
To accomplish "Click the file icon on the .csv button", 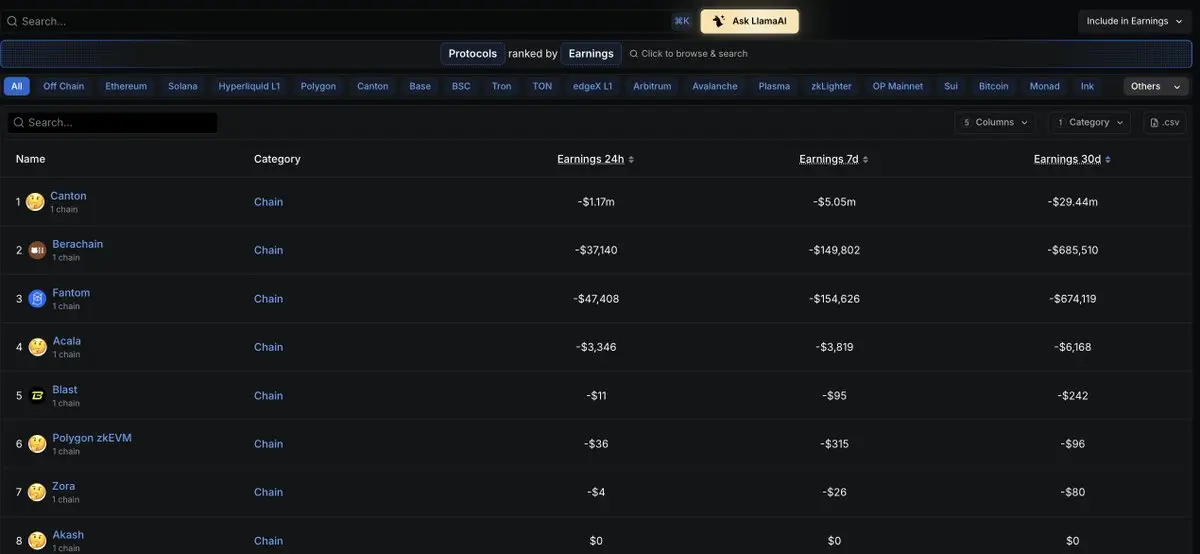I will [1155, 122].
